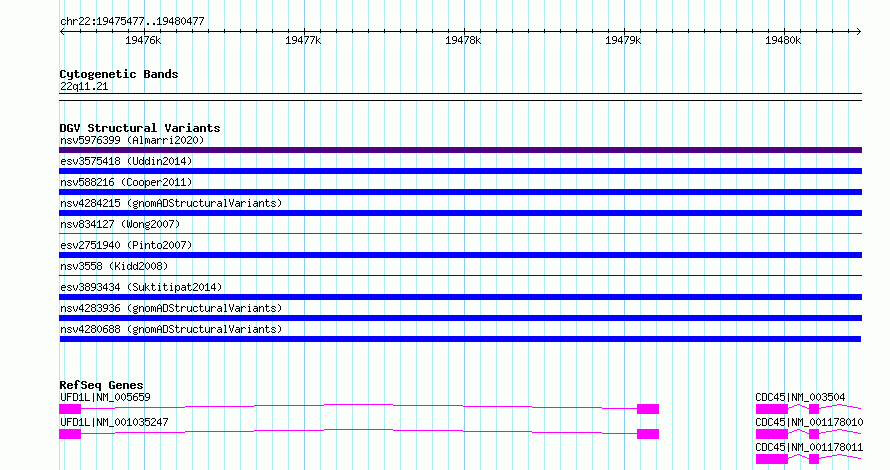Select the thin red nsv834127 variant line

point(460,233)
